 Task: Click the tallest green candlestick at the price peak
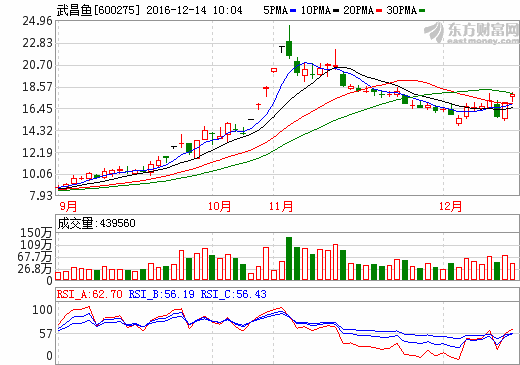(x=289, y=48)
